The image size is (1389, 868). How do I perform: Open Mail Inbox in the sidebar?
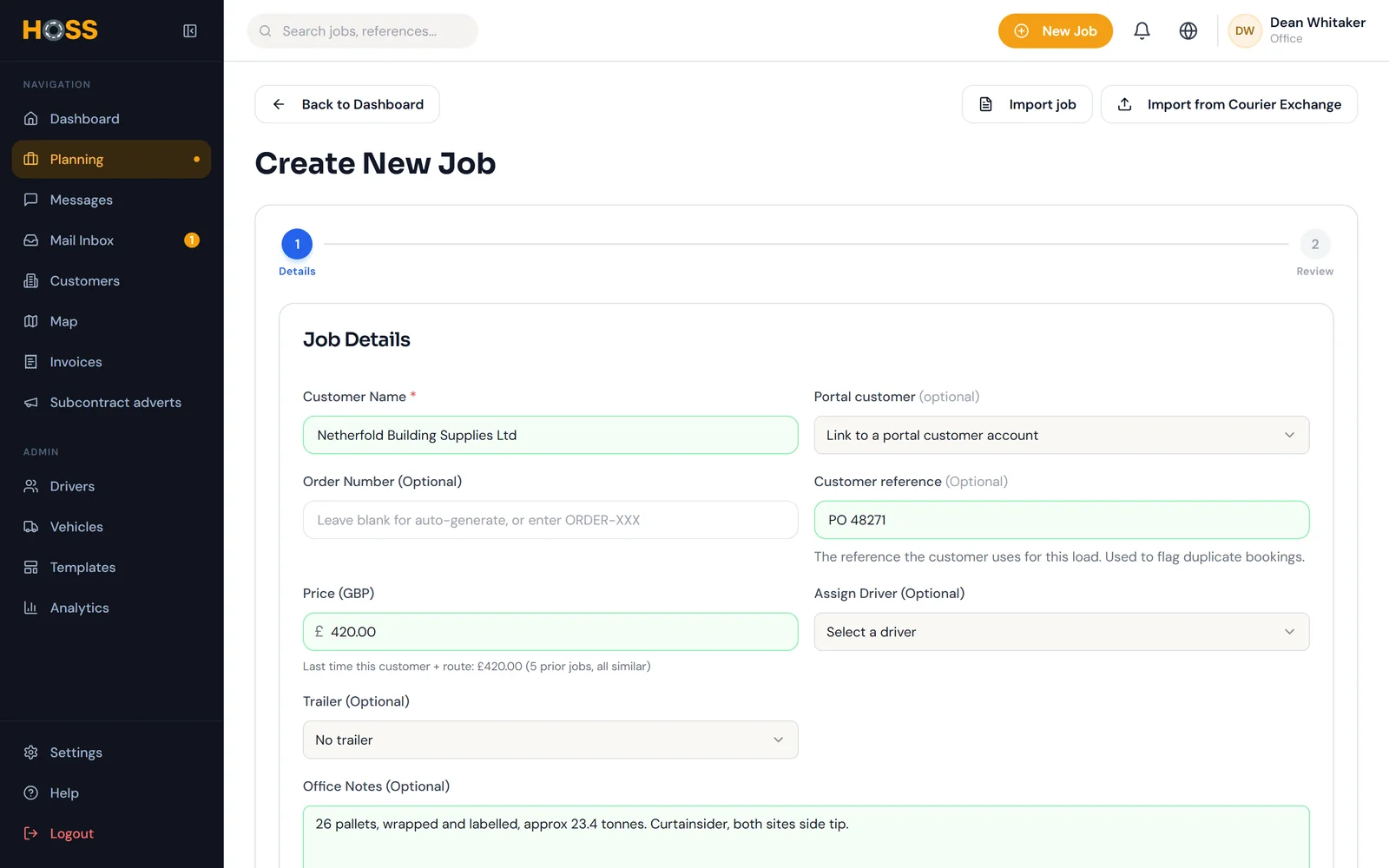click(x=111, y=240)
